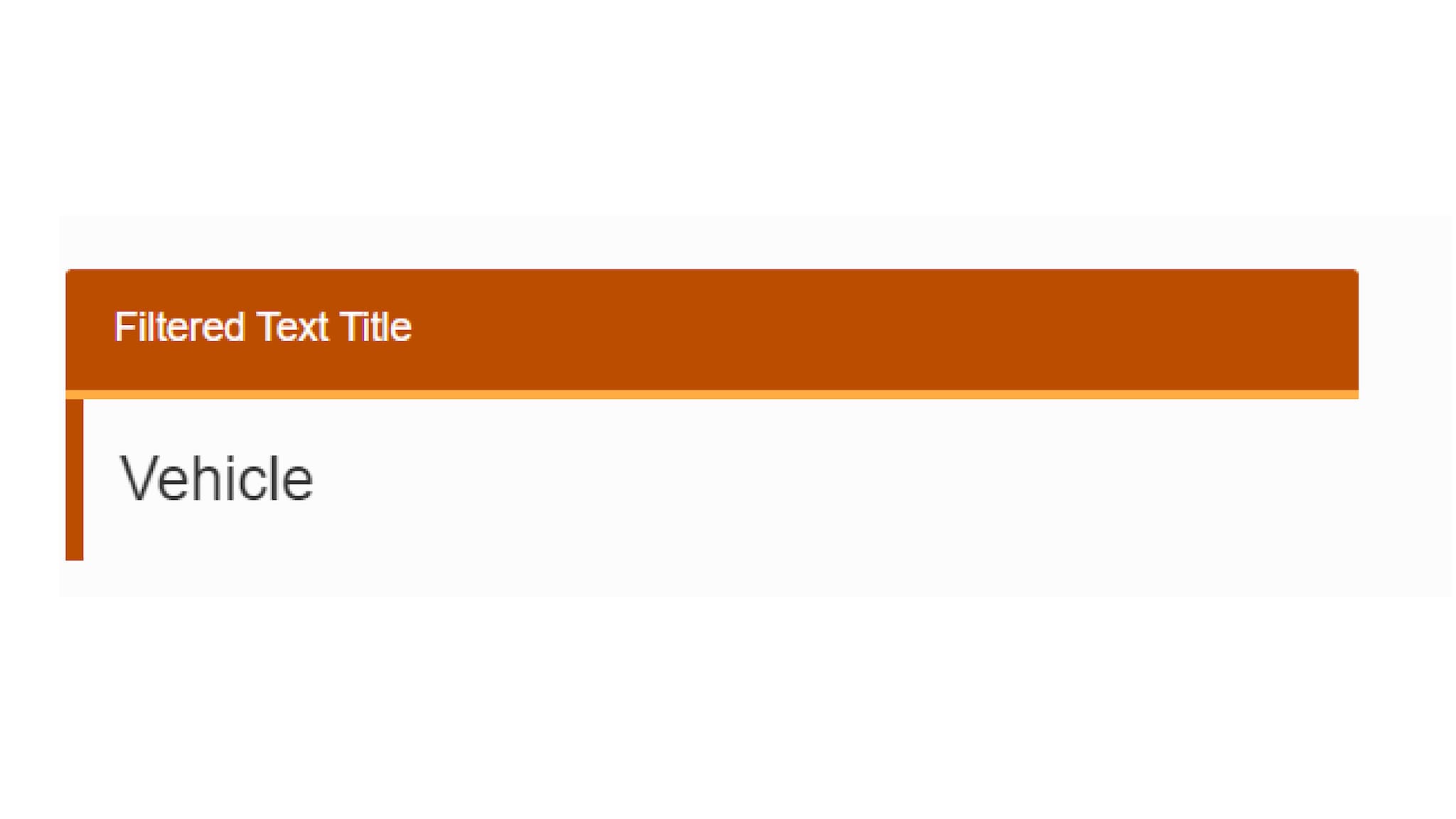Select the 'Filtered Text Title' label
The height and width of the screenshot is (819, 1456).
[x=265, y=325]
